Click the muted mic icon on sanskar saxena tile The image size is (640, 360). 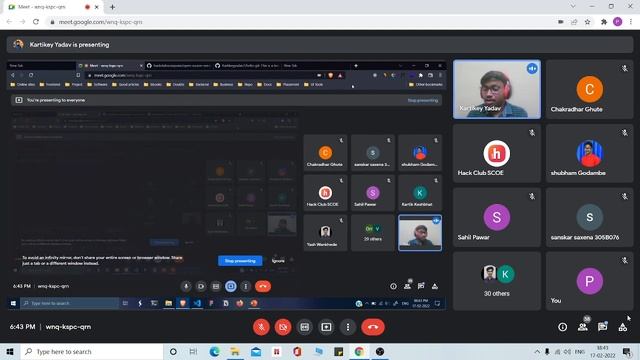point(624,196)
